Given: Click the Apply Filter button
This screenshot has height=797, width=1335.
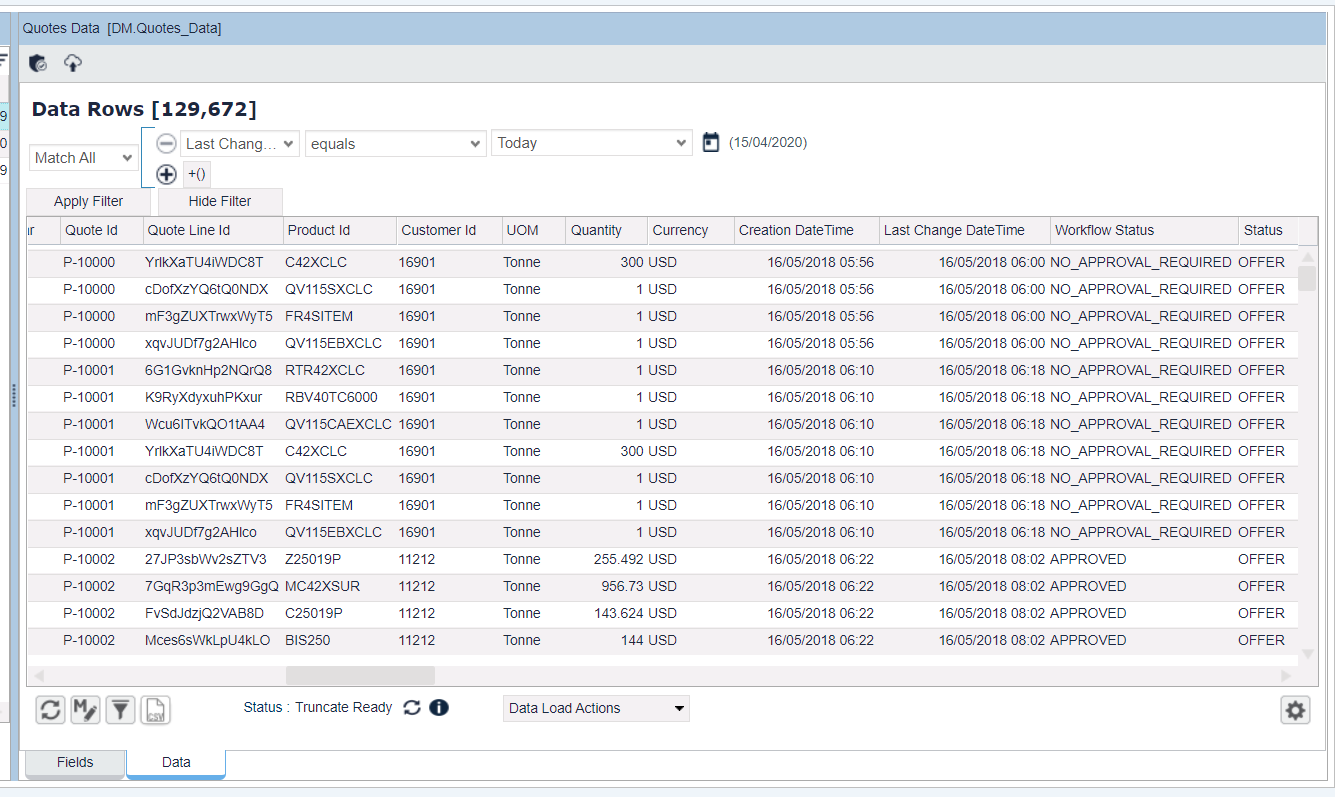Looking at the screenshot, I should point(88,201).
